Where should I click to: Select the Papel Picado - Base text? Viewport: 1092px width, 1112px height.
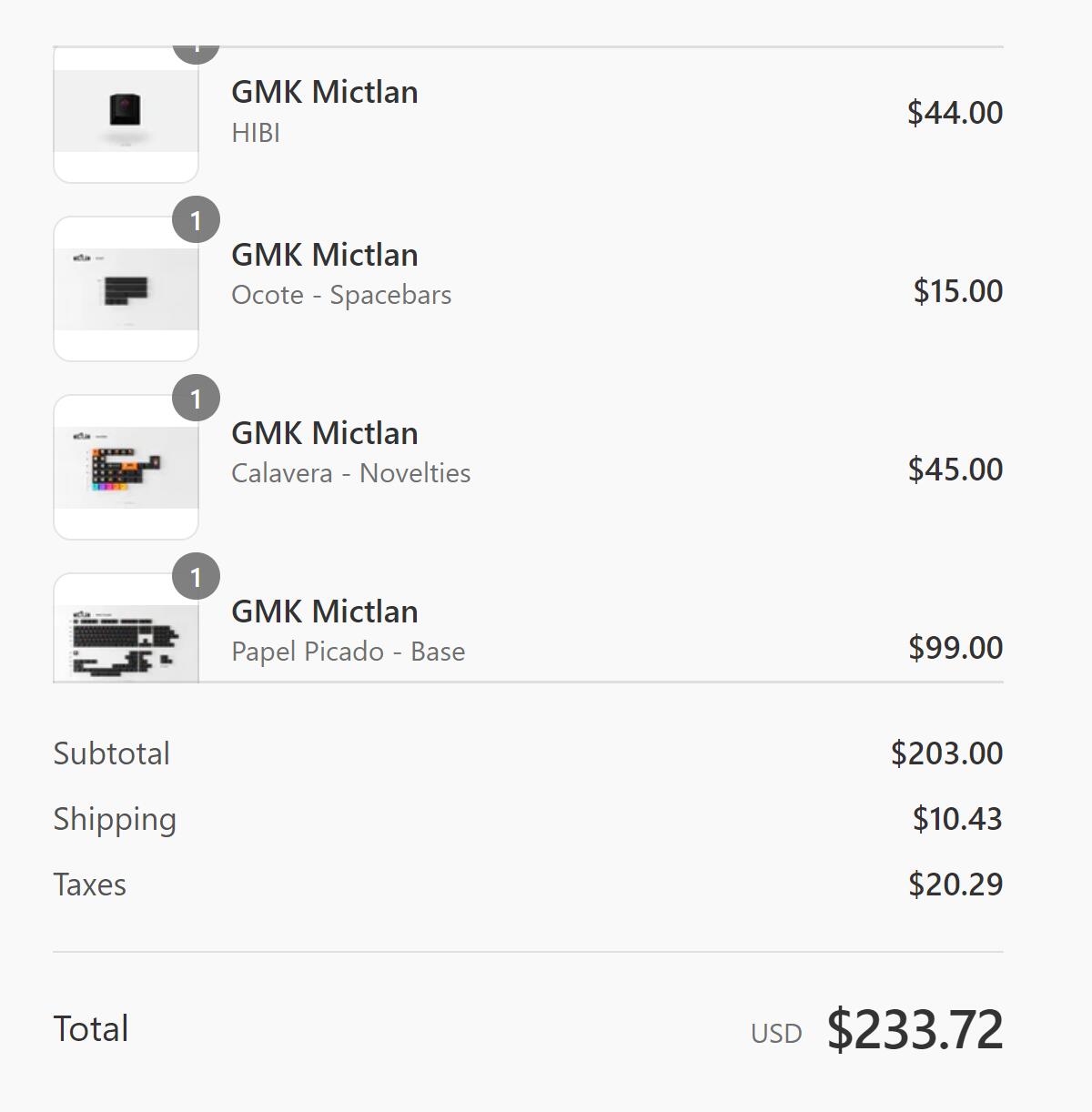pyautogui.click(x=349, y=652)
